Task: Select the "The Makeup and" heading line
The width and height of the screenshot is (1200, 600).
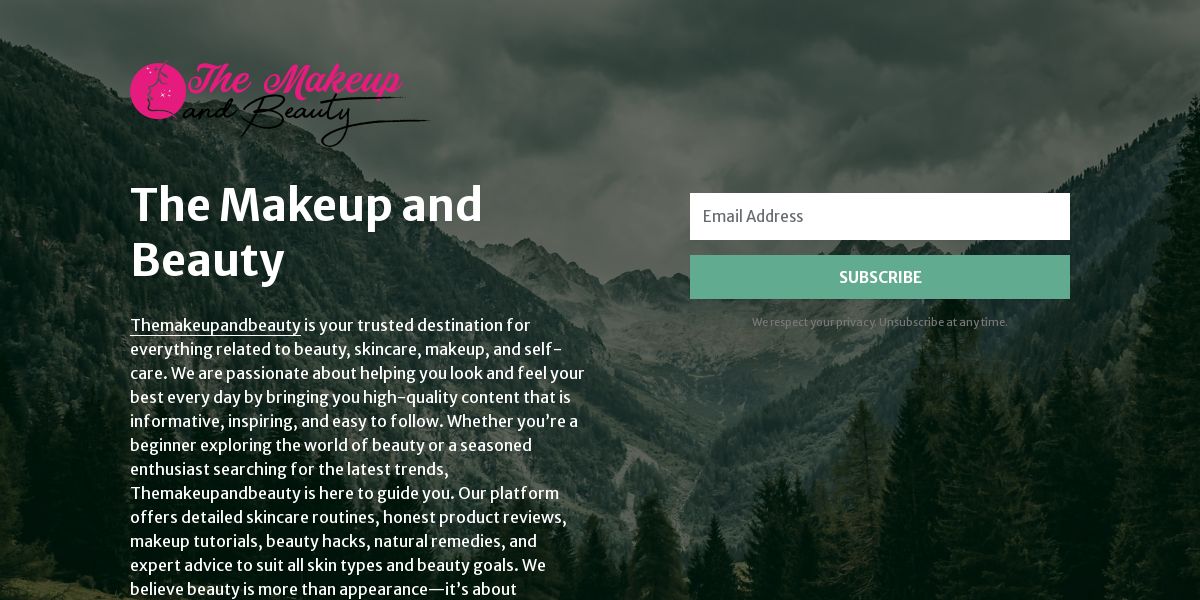Action: (x=306, y=204)
